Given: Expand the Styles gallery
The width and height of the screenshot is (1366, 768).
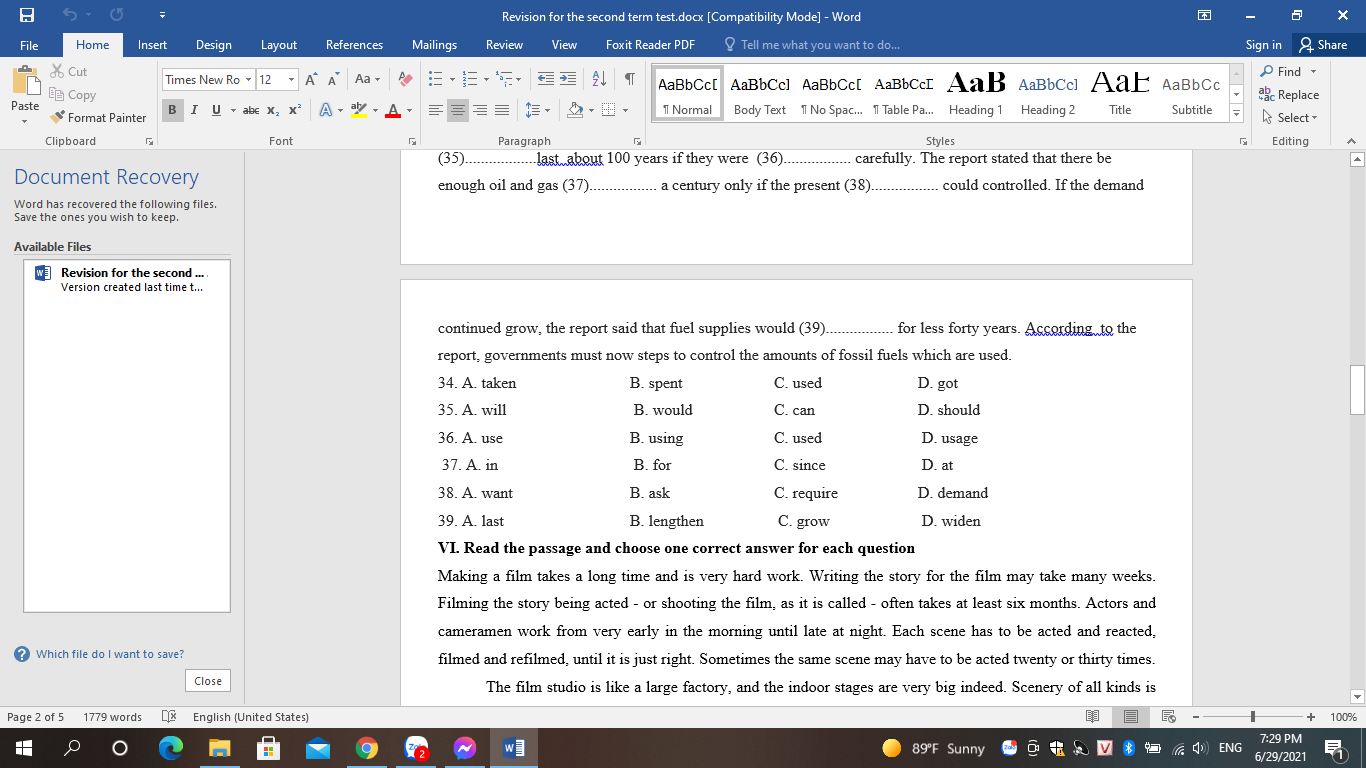Looking at the screenshot, I should (1236, 114).
